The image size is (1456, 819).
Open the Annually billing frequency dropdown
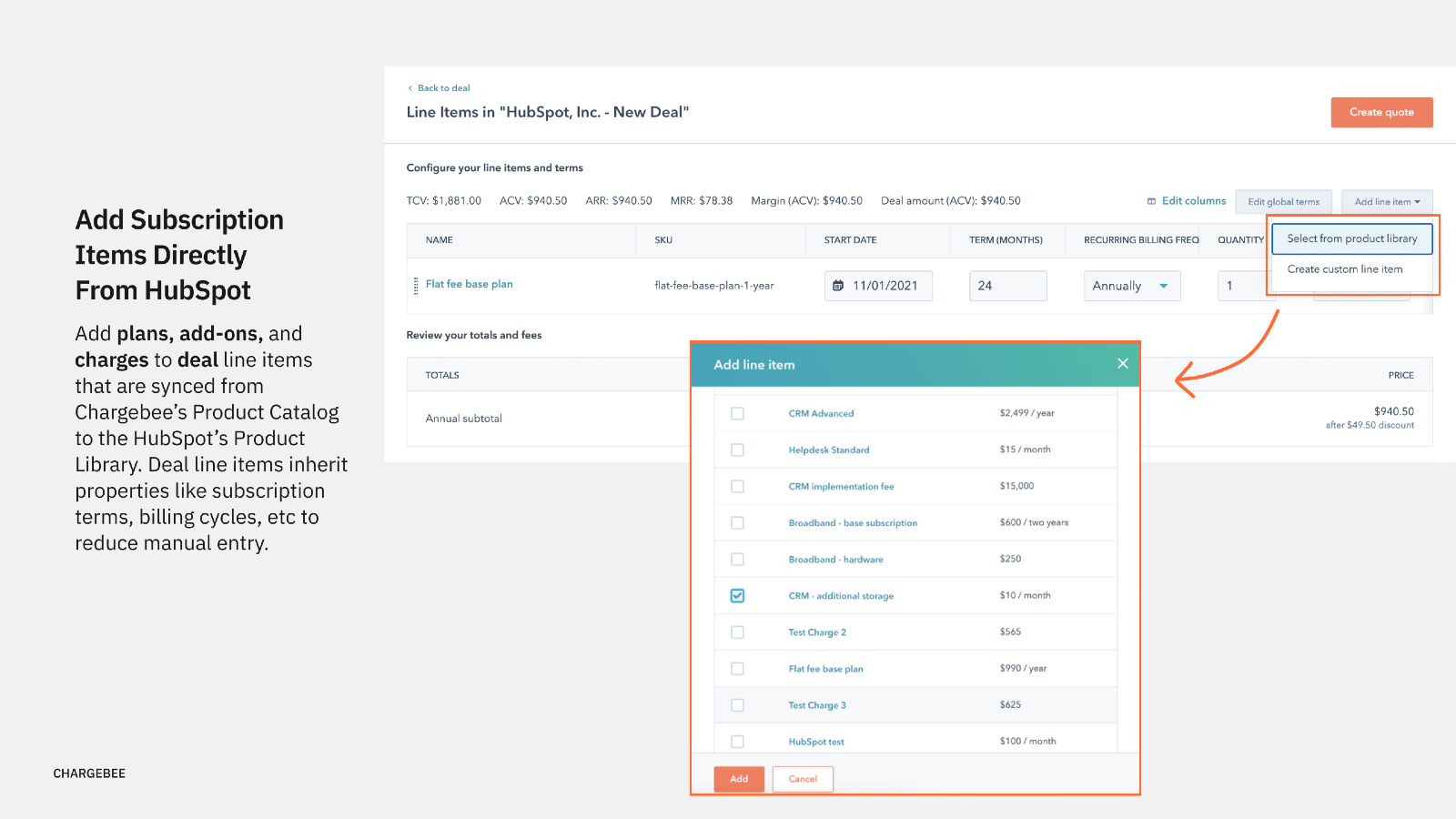click(x=1131, y=286)
